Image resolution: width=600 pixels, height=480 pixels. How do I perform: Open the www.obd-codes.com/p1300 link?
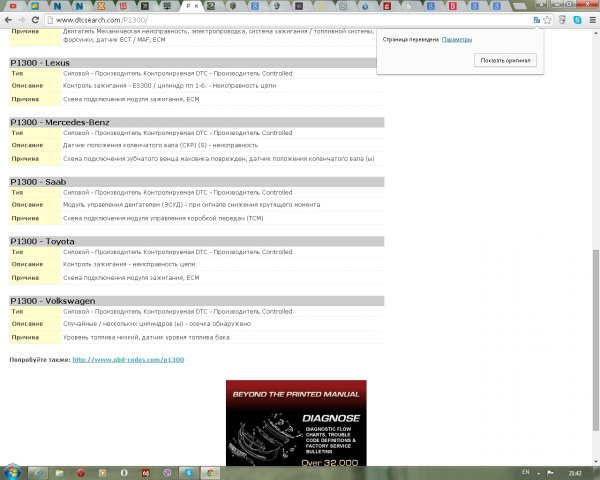coord(128,360)
